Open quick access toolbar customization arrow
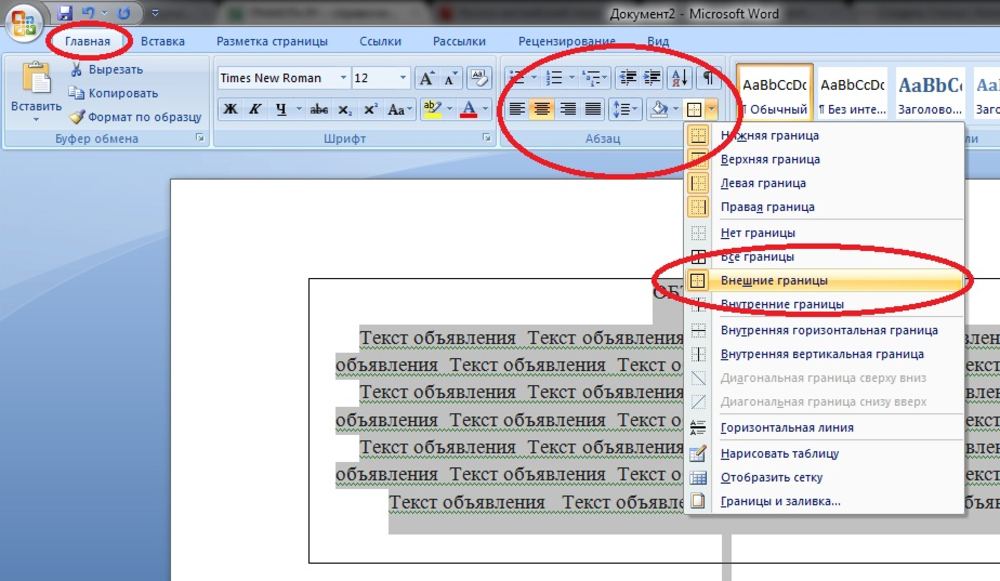Image resolution: width=1000 pixels, height=581 pixels. point(155,12)
